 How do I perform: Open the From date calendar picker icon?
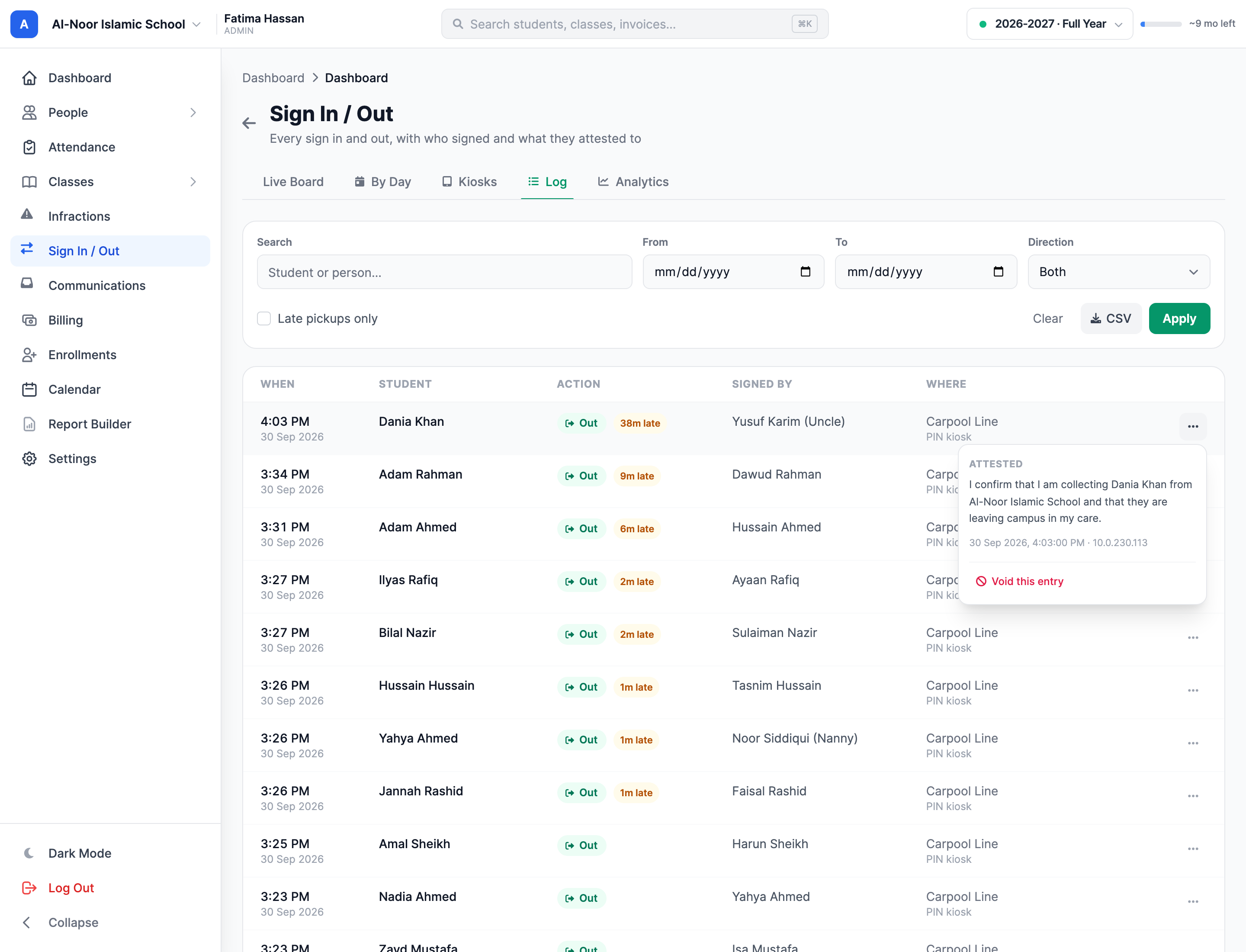805,272
